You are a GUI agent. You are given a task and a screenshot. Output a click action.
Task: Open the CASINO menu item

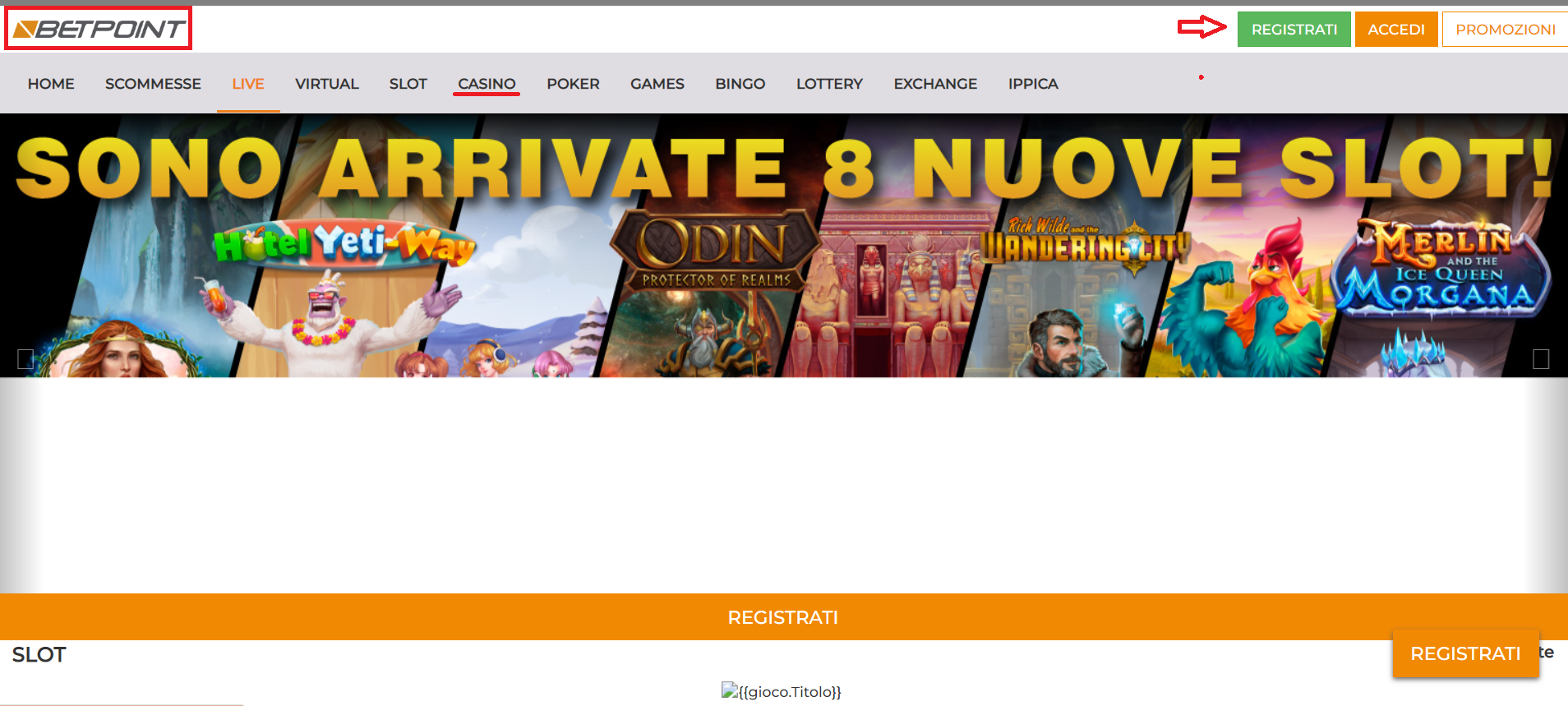[487, 84]
